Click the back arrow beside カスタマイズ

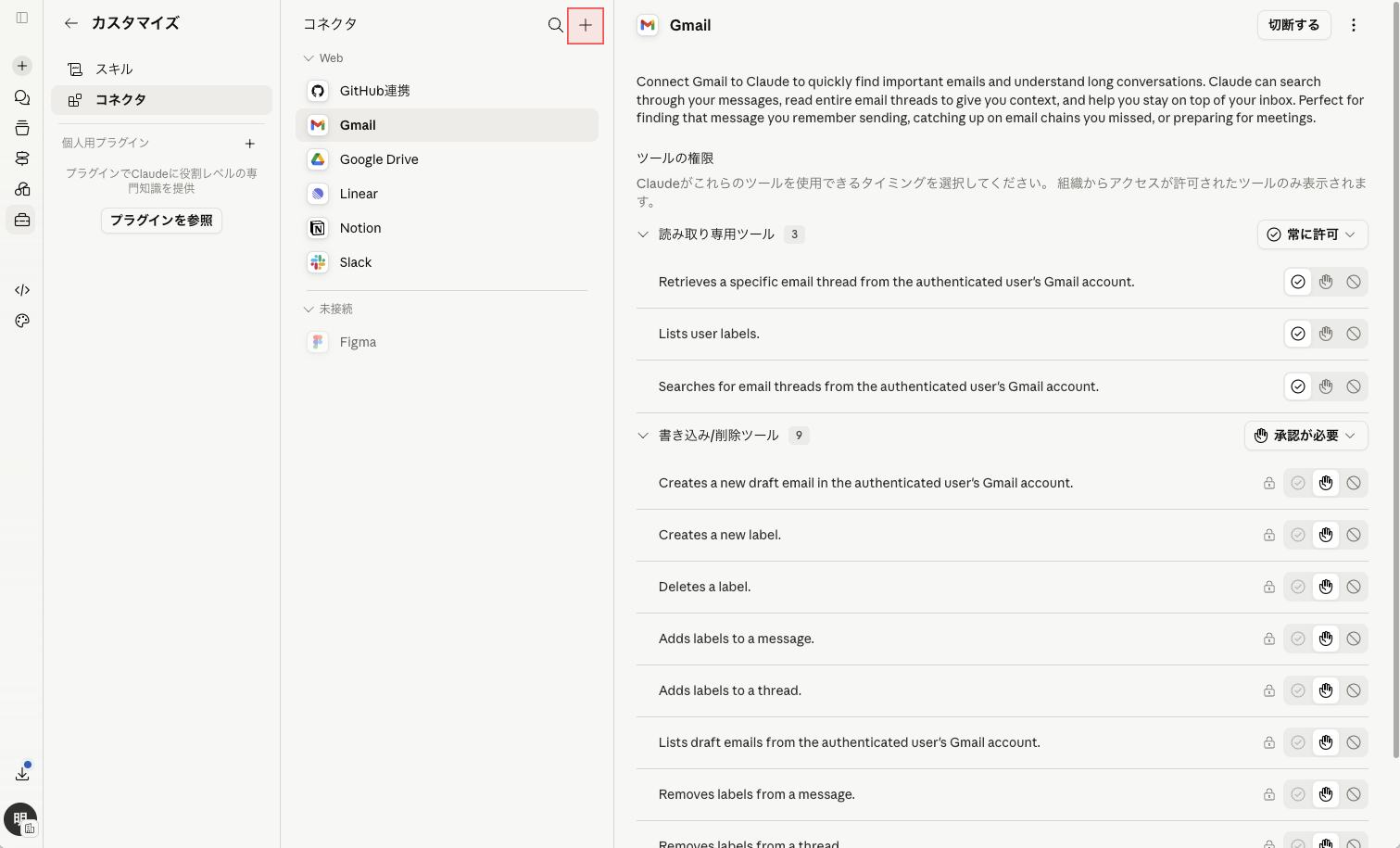click(71, 23)
